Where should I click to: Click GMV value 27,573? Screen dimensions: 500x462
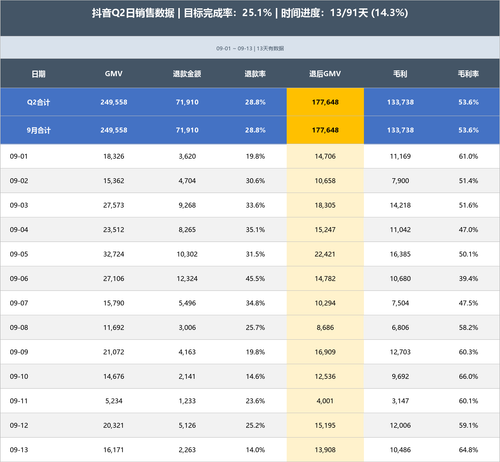pos(114,205)
